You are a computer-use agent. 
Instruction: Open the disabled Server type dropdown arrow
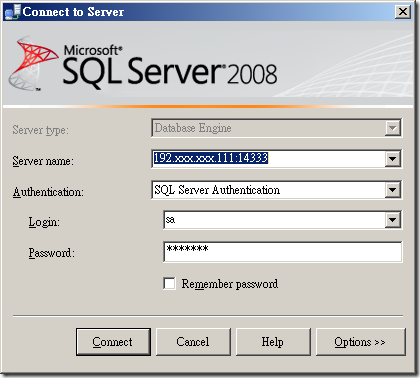[392, 128]
